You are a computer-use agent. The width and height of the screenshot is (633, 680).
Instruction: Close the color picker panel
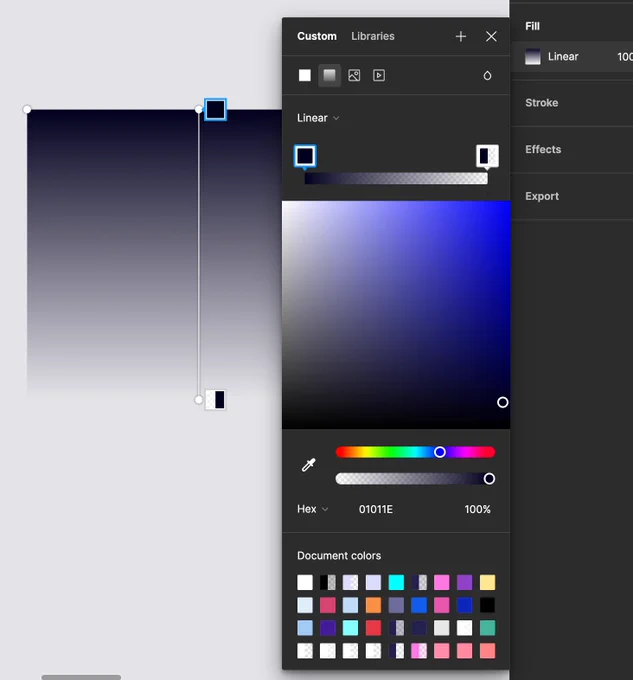491,36
